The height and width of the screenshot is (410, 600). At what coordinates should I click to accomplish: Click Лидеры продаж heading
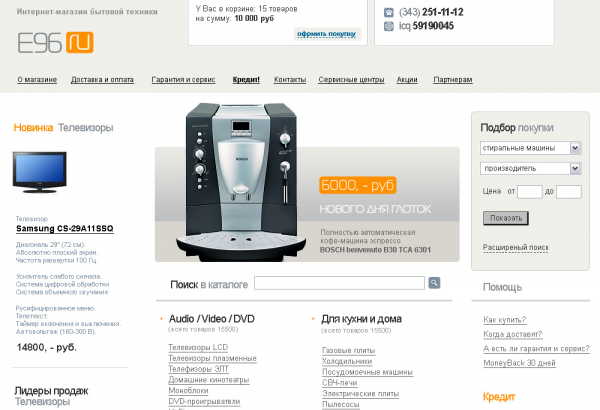(51, 391)
